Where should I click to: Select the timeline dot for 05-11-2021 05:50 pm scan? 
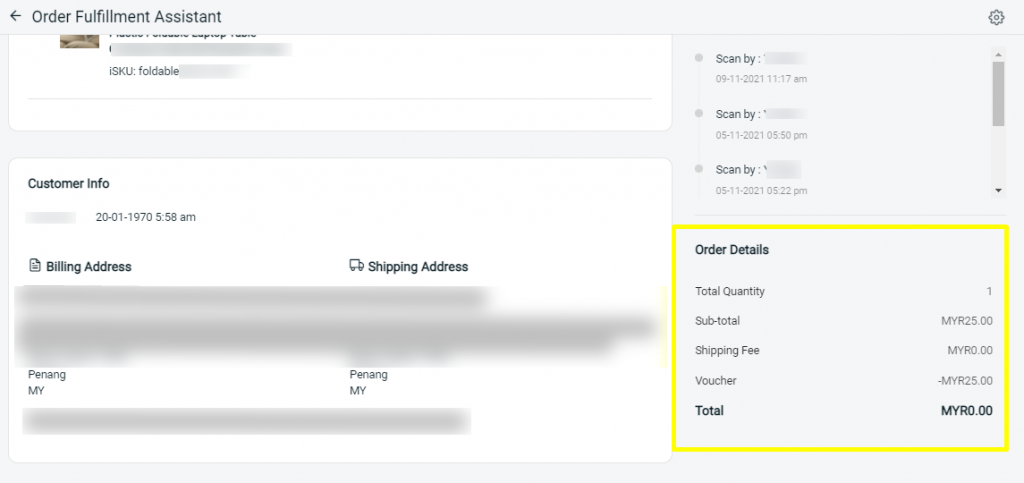pos(699,114)
